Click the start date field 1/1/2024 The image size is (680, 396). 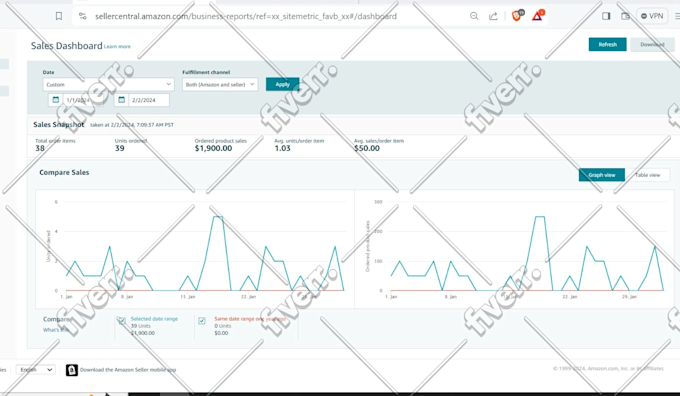83,100
